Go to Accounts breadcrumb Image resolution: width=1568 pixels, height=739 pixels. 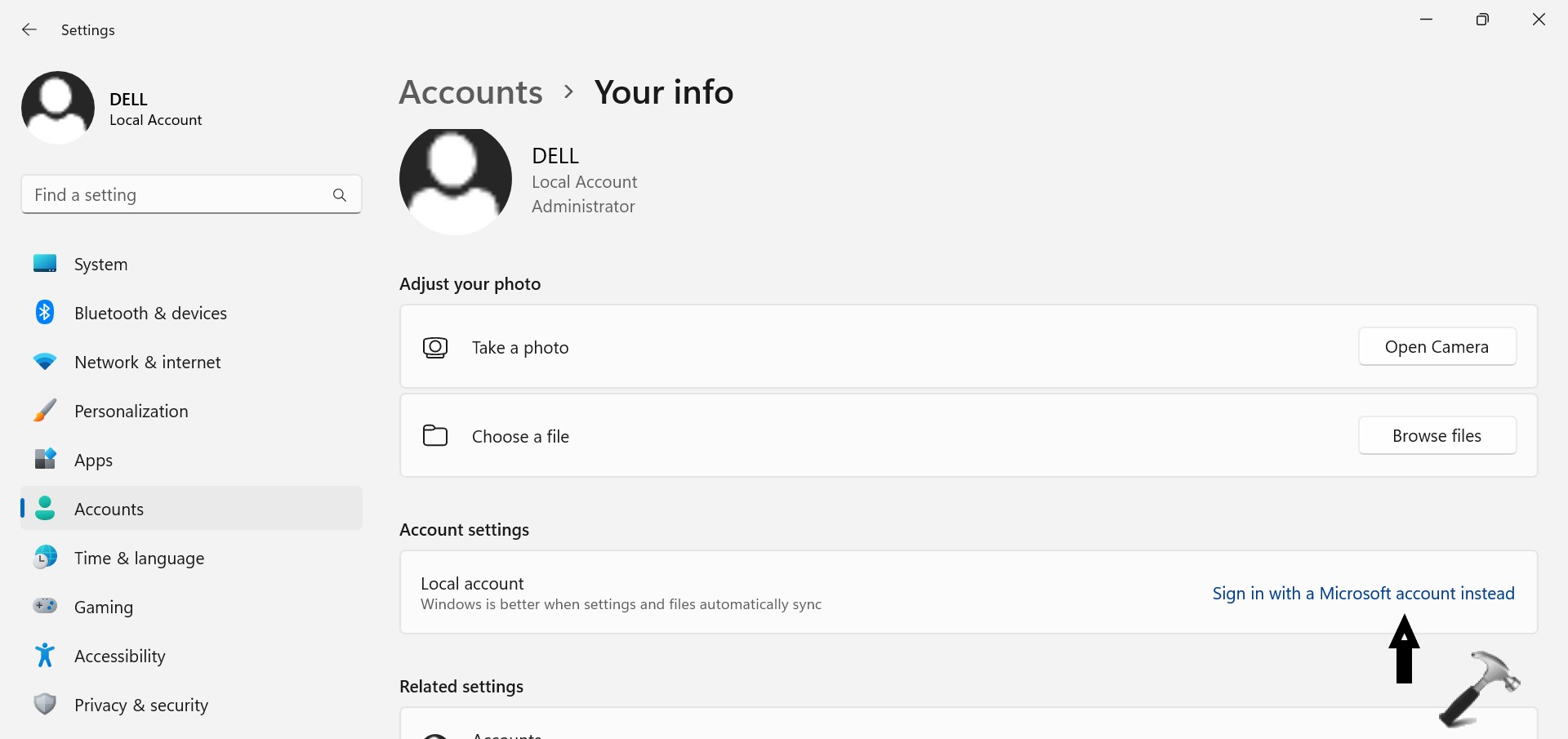[470, 92]
